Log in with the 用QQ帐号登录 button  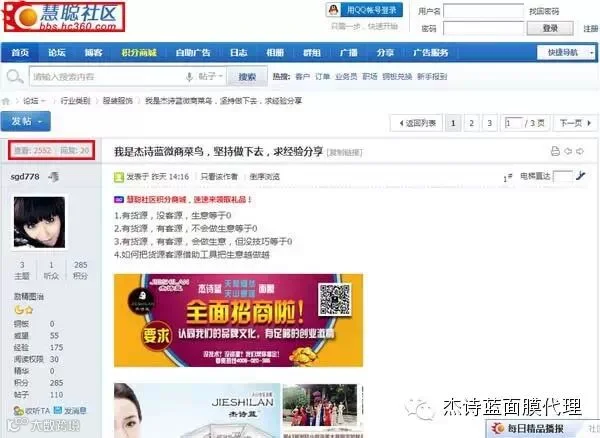(364, 10)
